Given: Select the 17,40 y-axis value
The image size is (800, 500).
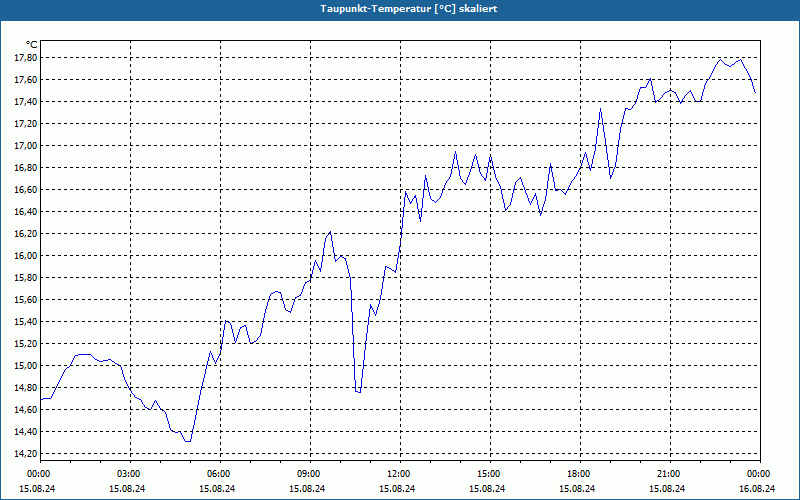Looking at the screenshot, I should (x=25, y=102).
